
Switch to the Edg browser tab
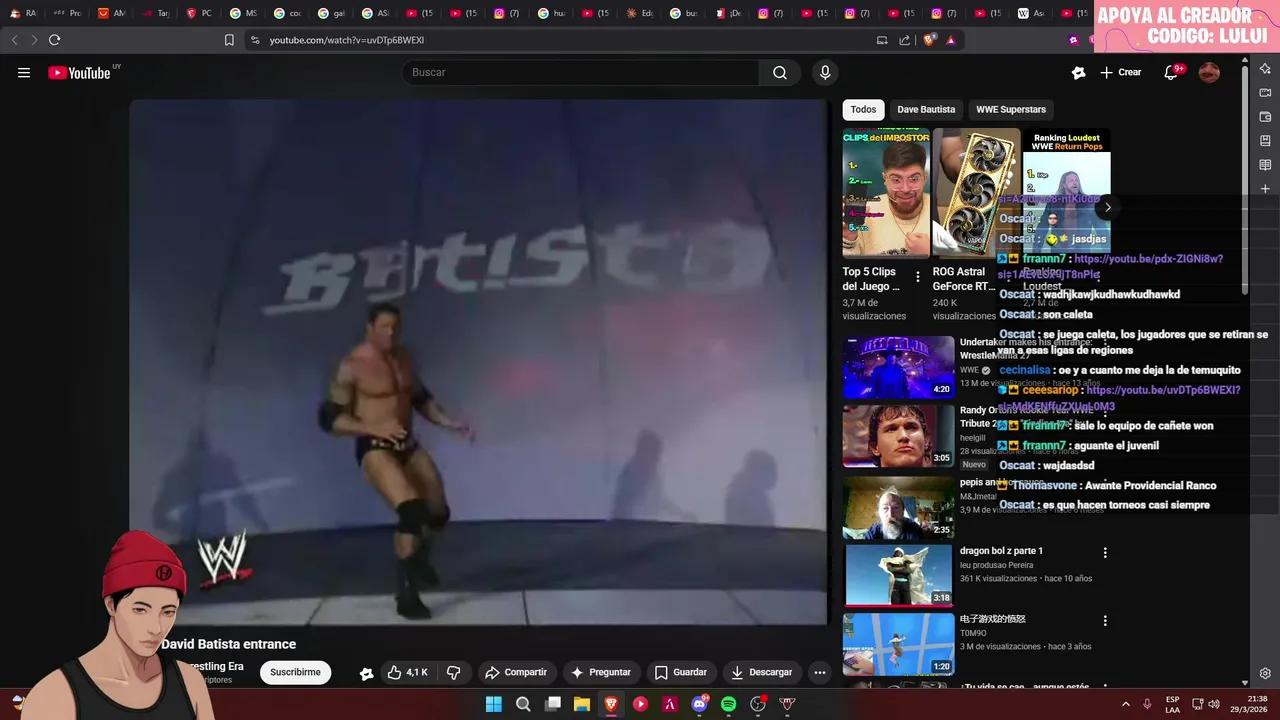(x=641, y=13)
